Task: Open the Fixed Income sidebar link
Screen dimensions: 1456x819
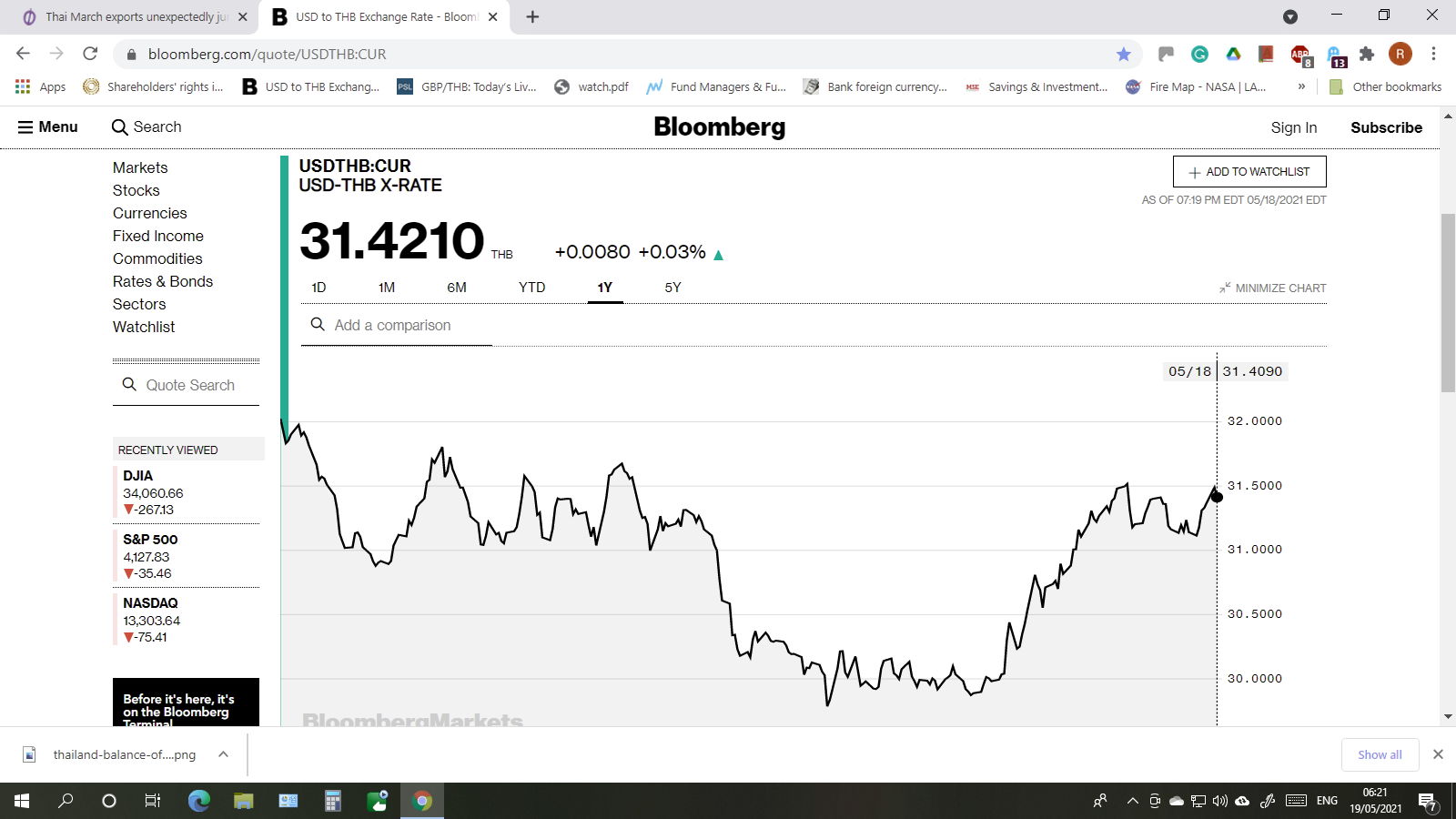Action: point(158,236)
